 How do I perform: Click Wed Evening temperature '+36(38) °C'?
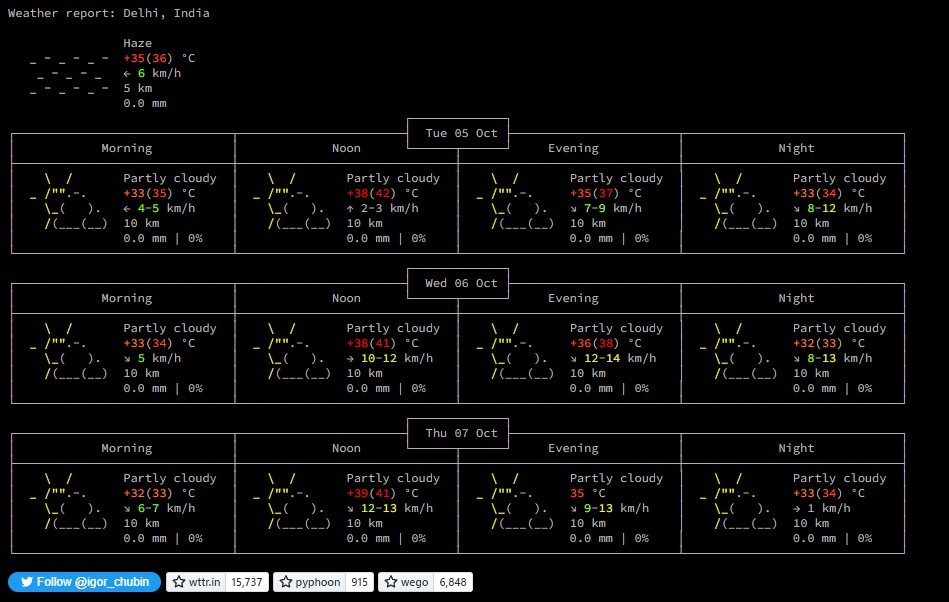coord(606,343)
